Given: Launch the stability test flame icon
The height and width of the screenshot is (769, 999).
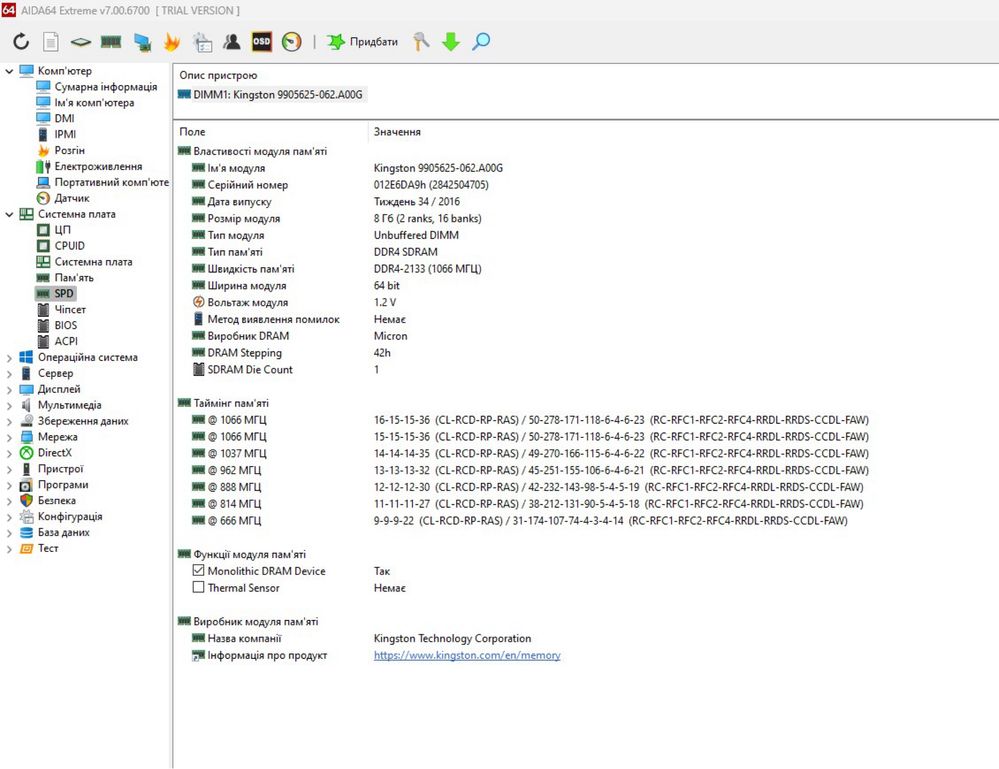Looking at the screenshot, I should point(171,42).
